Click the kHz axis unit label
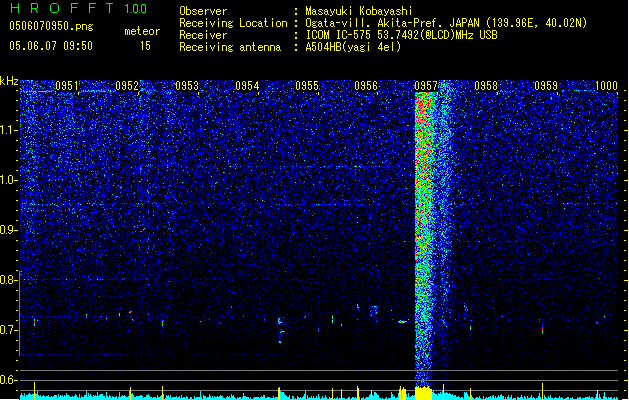Screen dimensions: 629x400 [9, 81]
